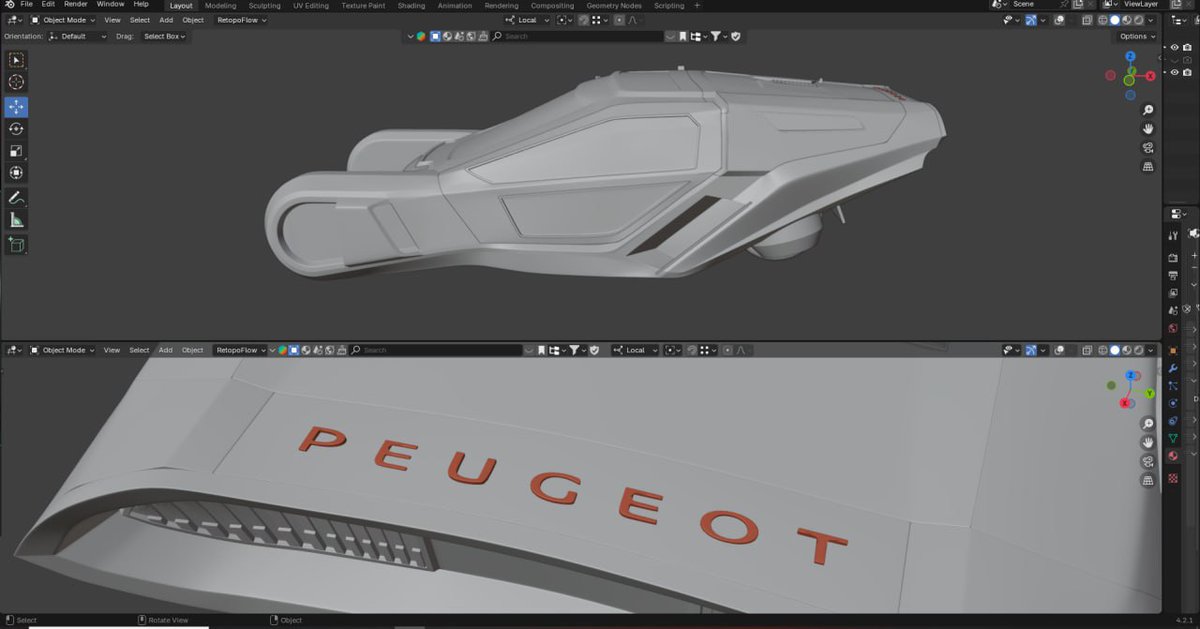1200x629 pixels.
Task: Open the Texture checker properties tab
Action: [x=1173, y=479]
